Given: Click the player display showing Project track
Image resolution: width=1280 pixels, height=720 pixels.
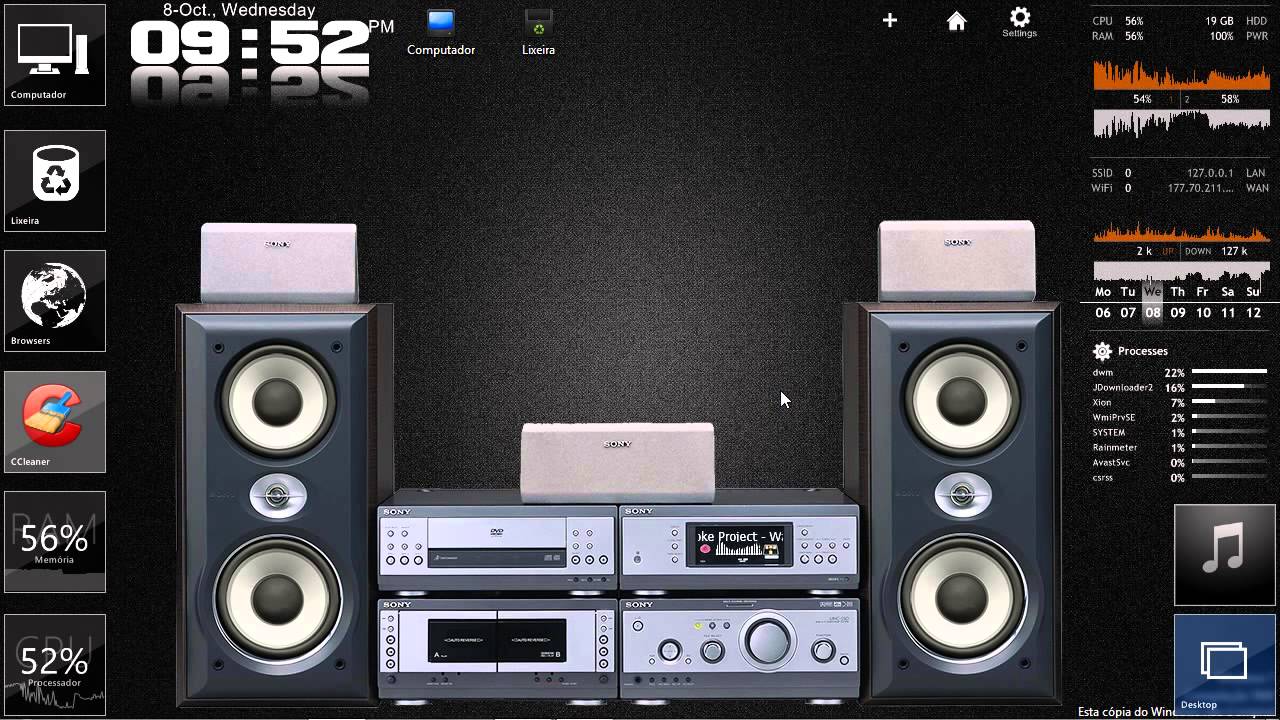Looking at the screenshot, I should click(739, 546).
